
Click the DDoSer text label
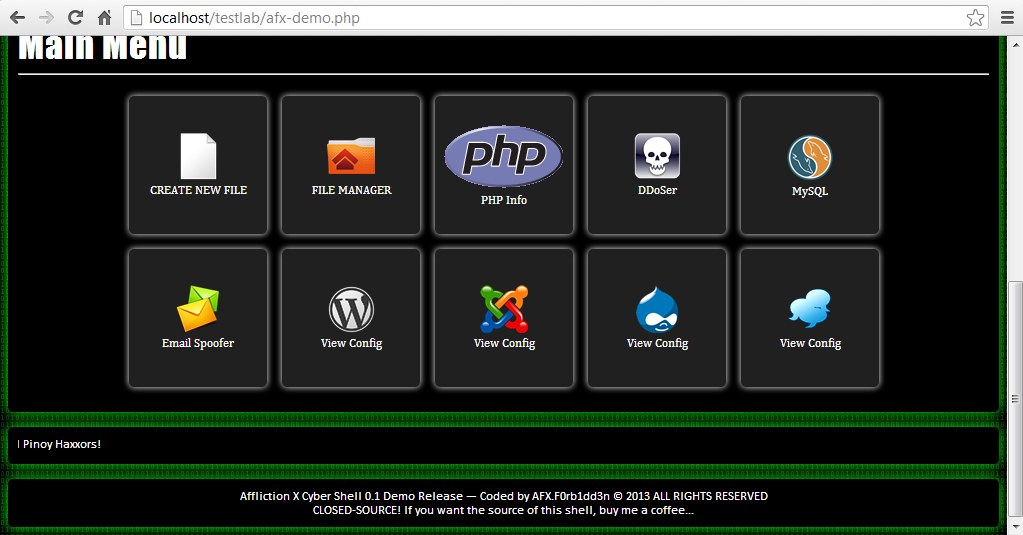(x=657, y=190)
